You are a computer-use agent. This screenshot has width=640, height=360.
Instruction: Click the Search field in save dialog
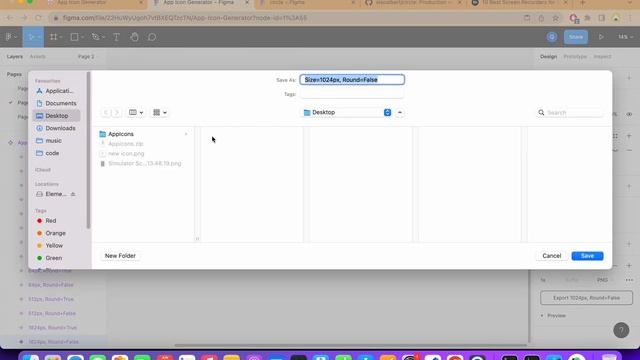coord(569,113)
